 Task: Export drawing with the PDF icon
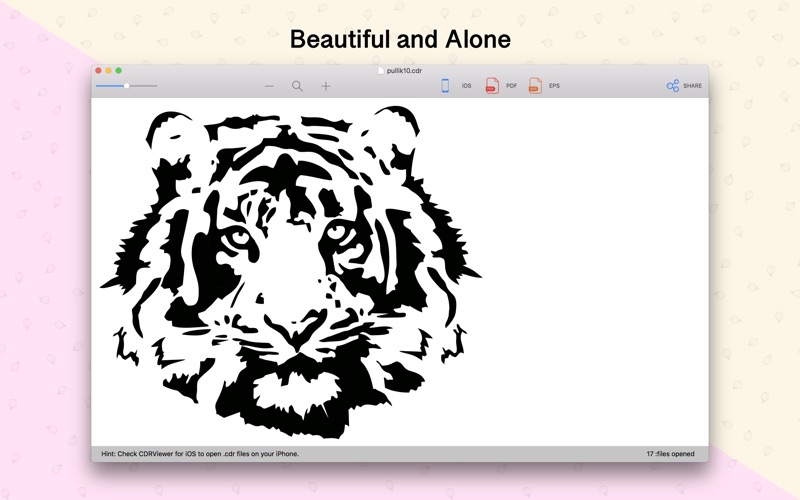tap(492, 86)
